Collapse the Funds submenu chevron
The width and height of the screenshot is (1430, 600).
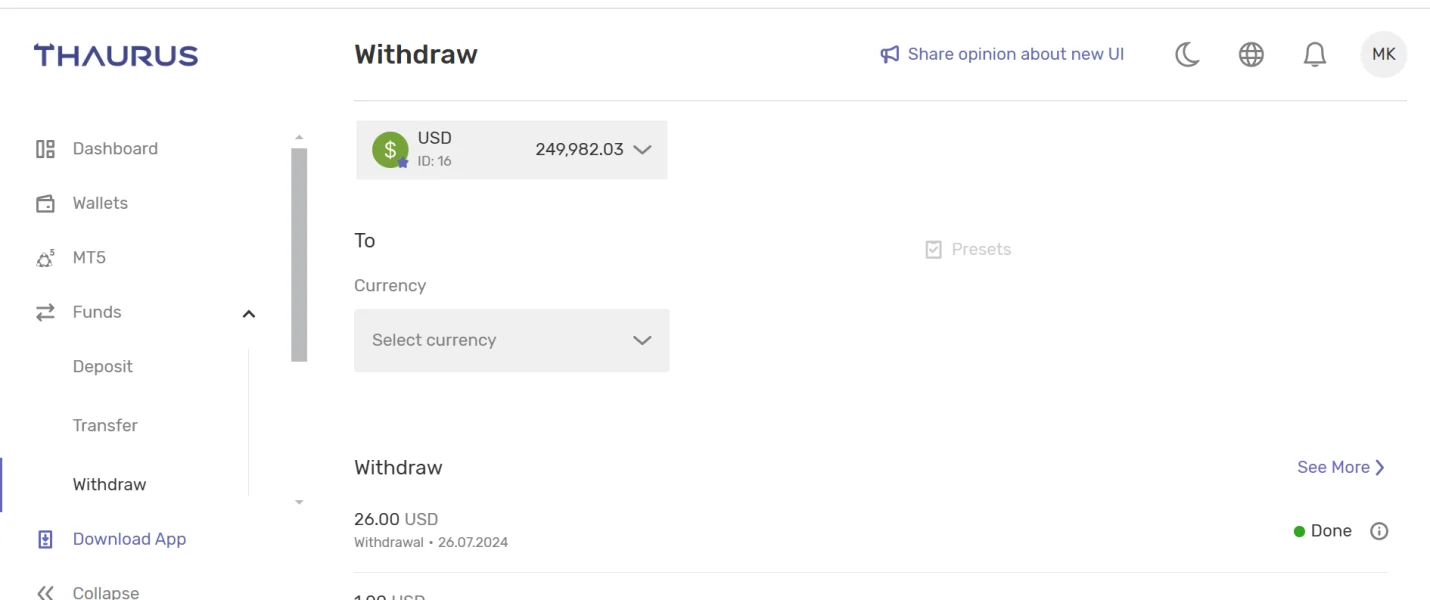click(249, 314)
